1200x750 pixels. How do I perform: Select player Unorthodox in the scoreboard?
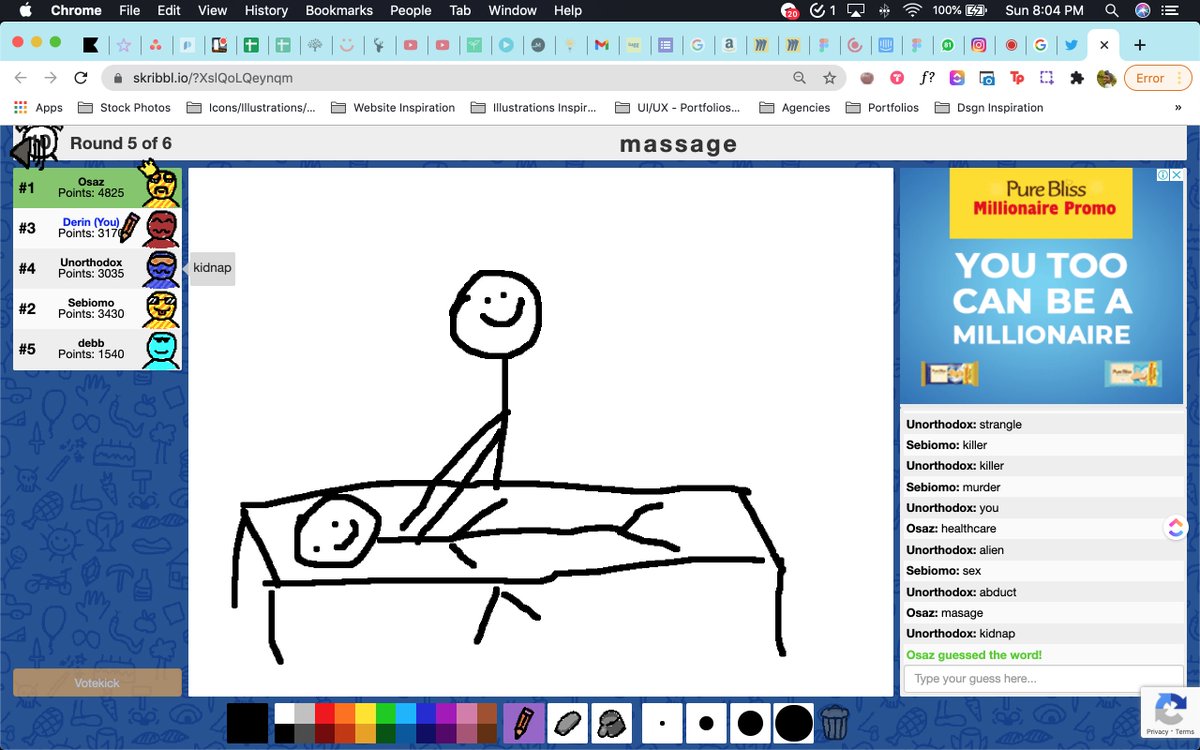click(x=97, y=269)
